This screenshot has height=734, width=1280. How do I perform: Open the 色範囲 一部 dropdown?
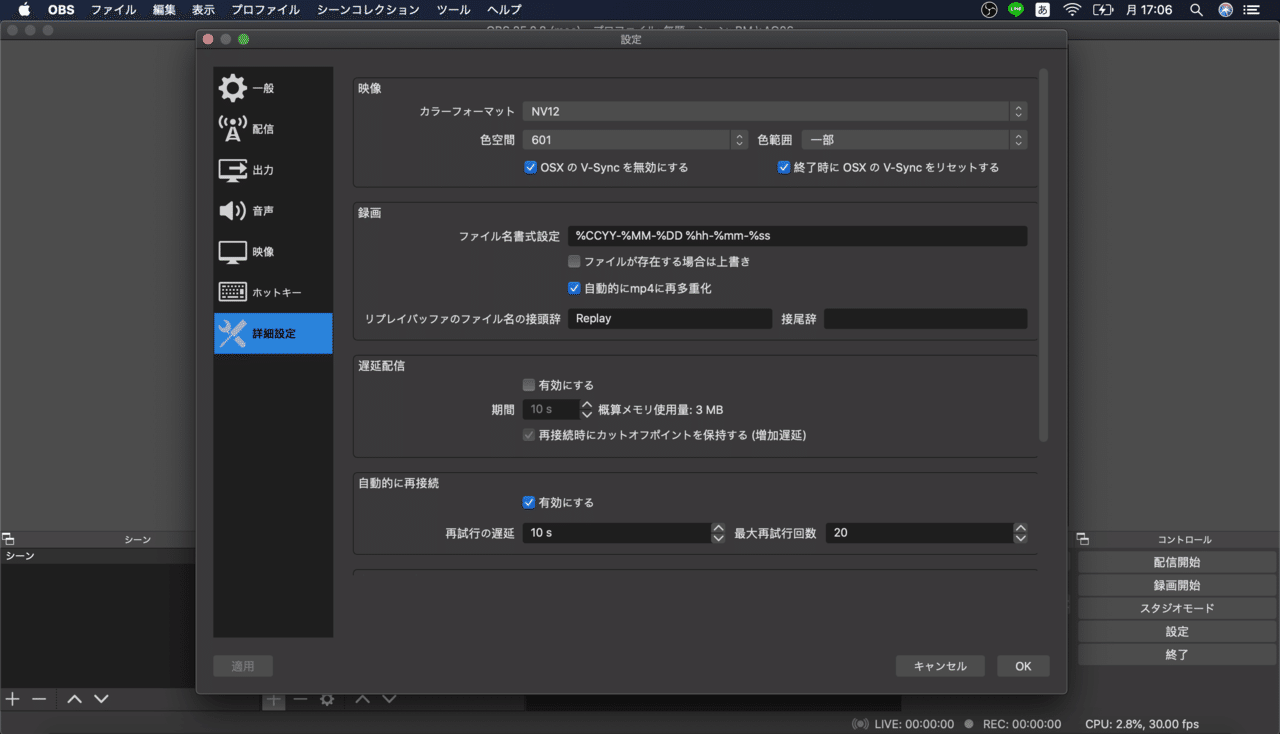click(x=914, y=140)
